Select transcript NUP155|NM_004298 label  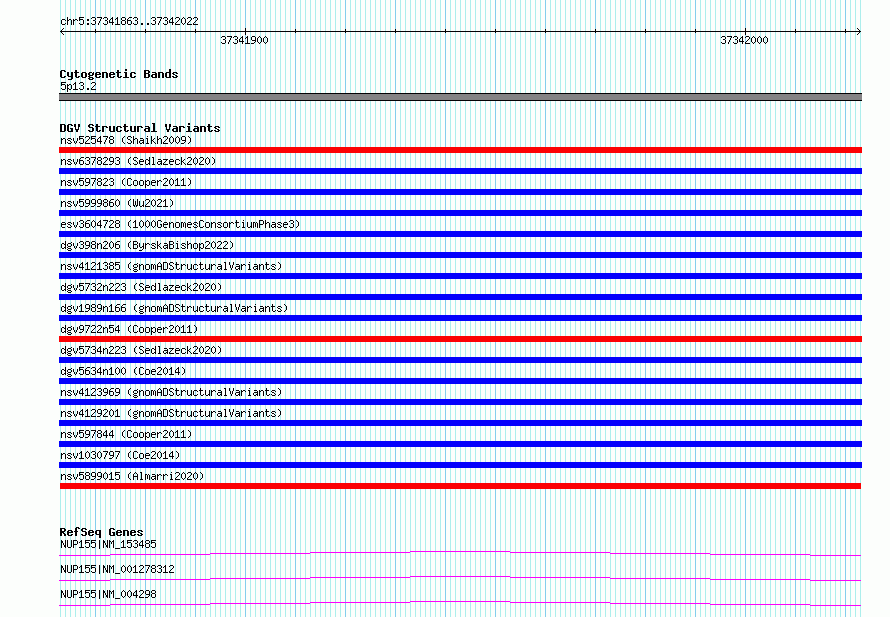click(x=108, y=594)
